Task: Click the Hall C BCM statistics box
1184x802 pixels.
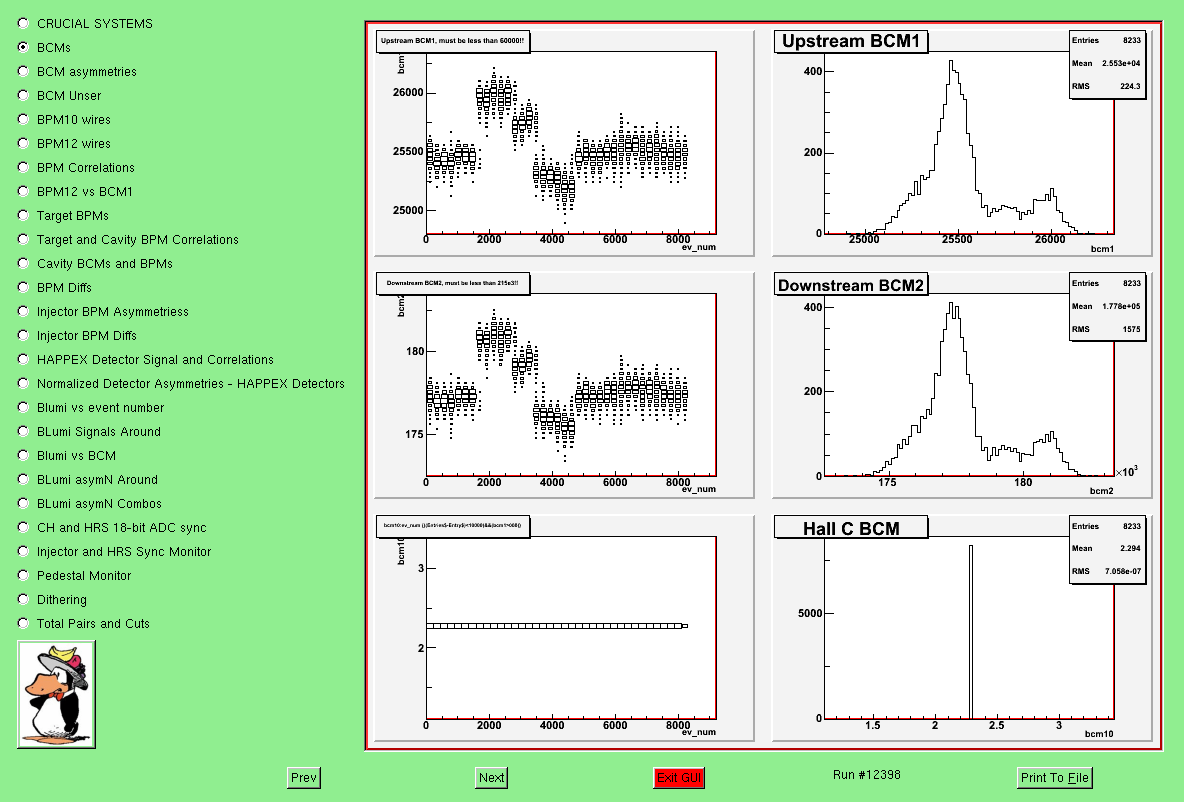Action: tap(1107, 550)
